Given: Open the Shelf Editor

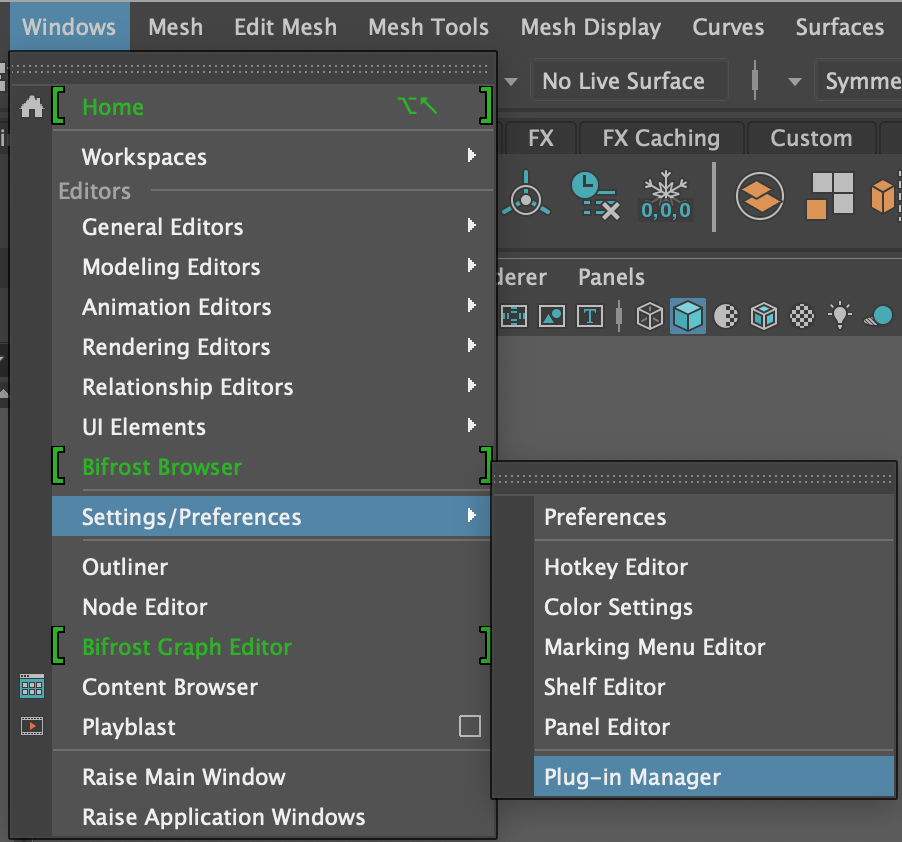Looking at the screenshot, I should (714, 687).
